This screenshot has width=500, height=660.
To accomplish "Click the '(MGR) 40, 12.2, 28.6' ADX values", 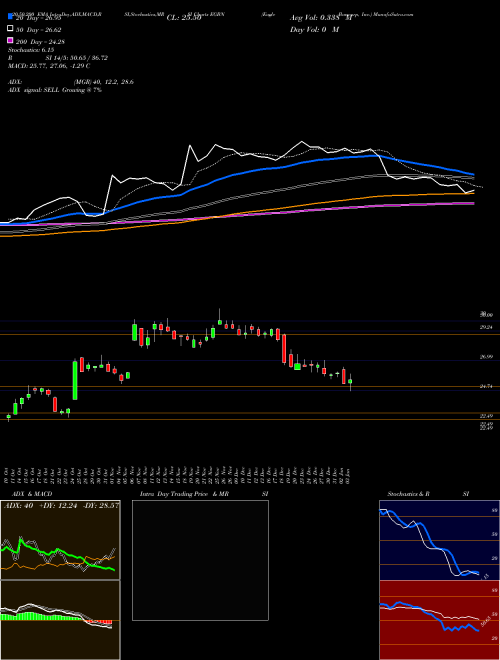I will [x=104, y=82].
